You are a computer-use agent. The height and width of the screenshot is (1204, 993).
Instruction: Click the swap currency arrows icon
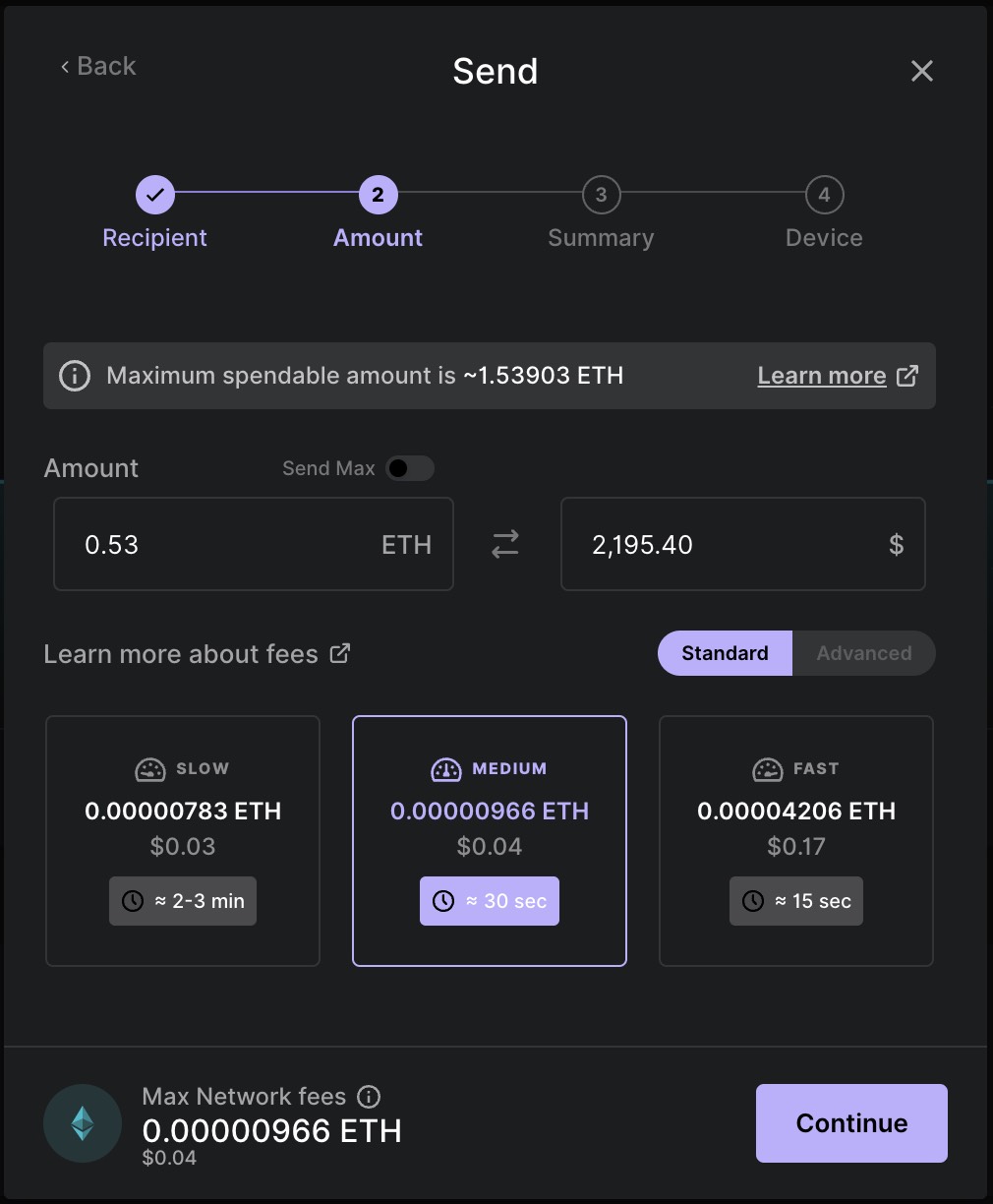pos(505,544)
